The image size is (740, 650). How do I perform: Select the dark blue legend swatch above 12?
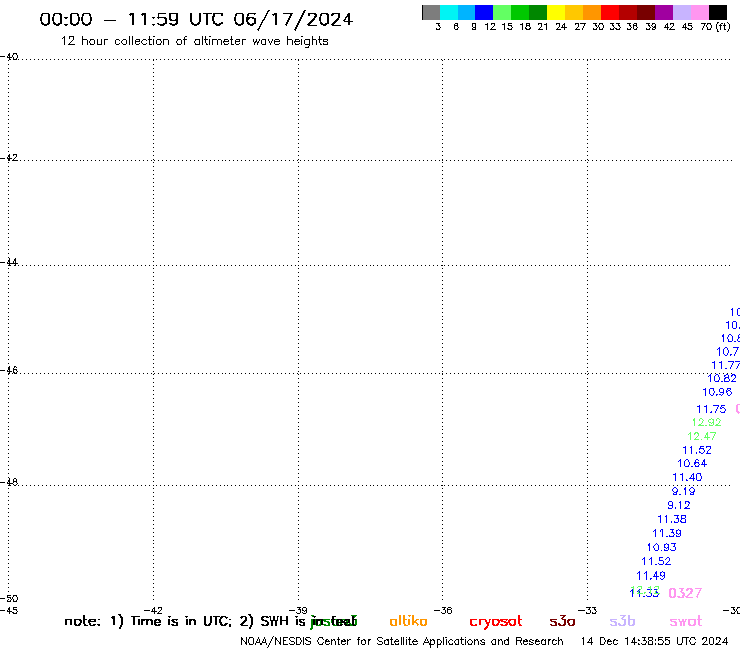[484, 12]
